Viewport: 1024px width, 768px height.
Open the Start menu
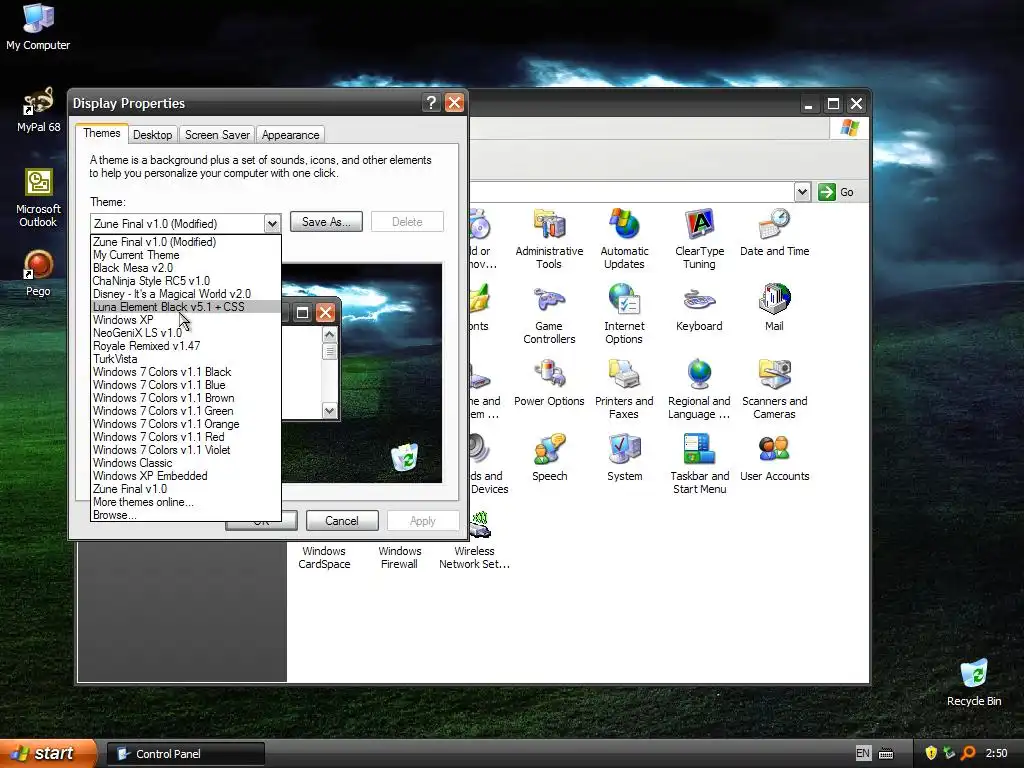pyautogui.click(x=48, y=754)
